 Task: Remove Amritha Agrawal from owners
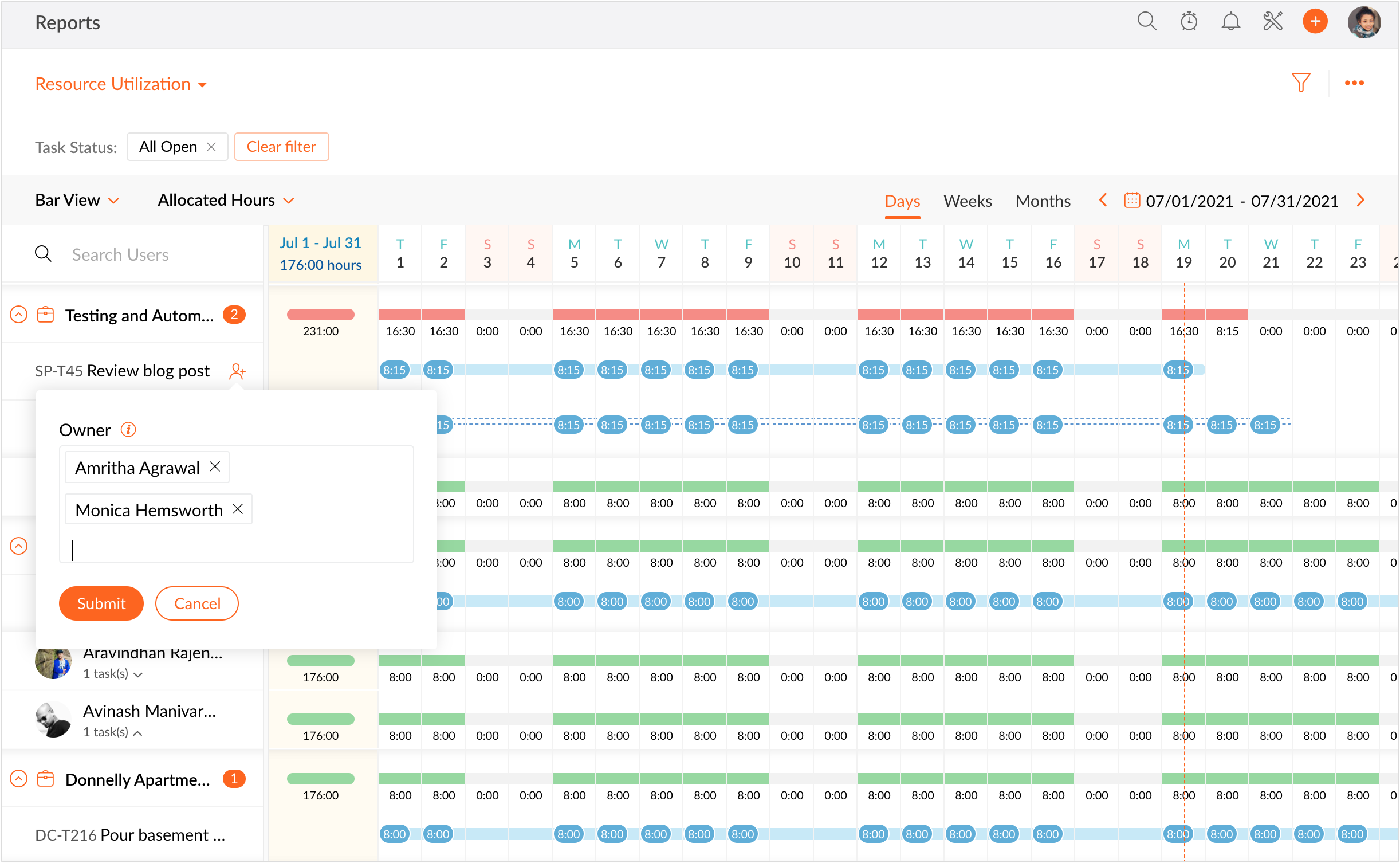[215, 467]
